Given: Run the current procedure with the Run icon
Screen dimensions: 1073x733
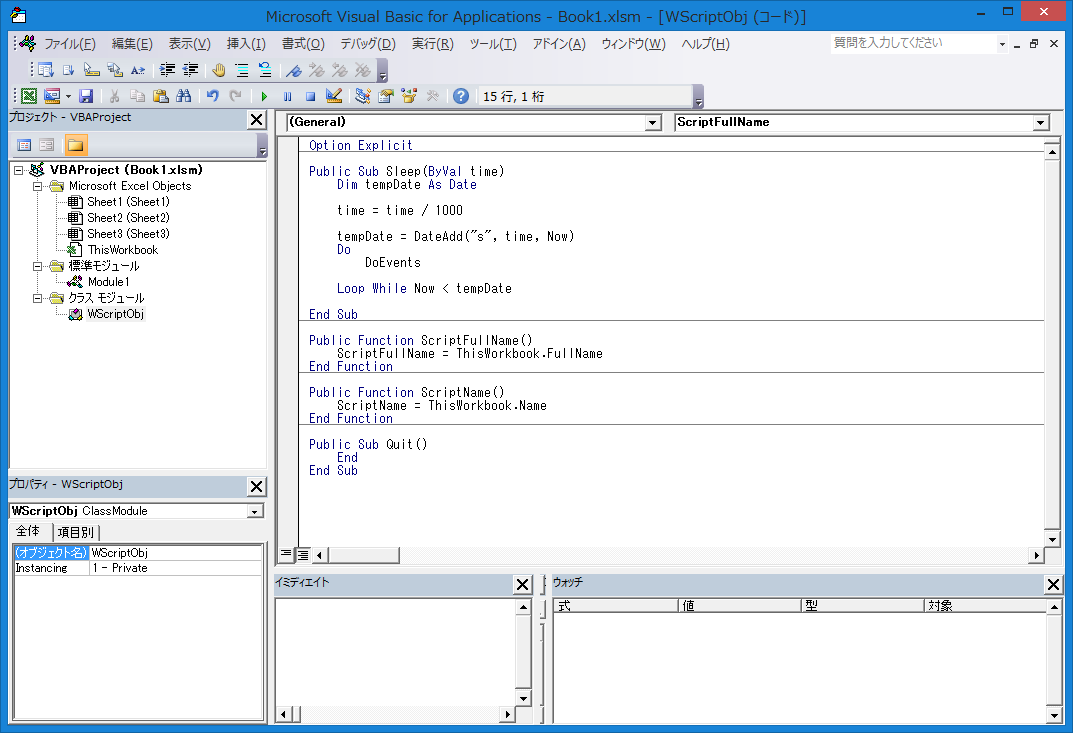Looking at the screenshot, I should (264, 95).
